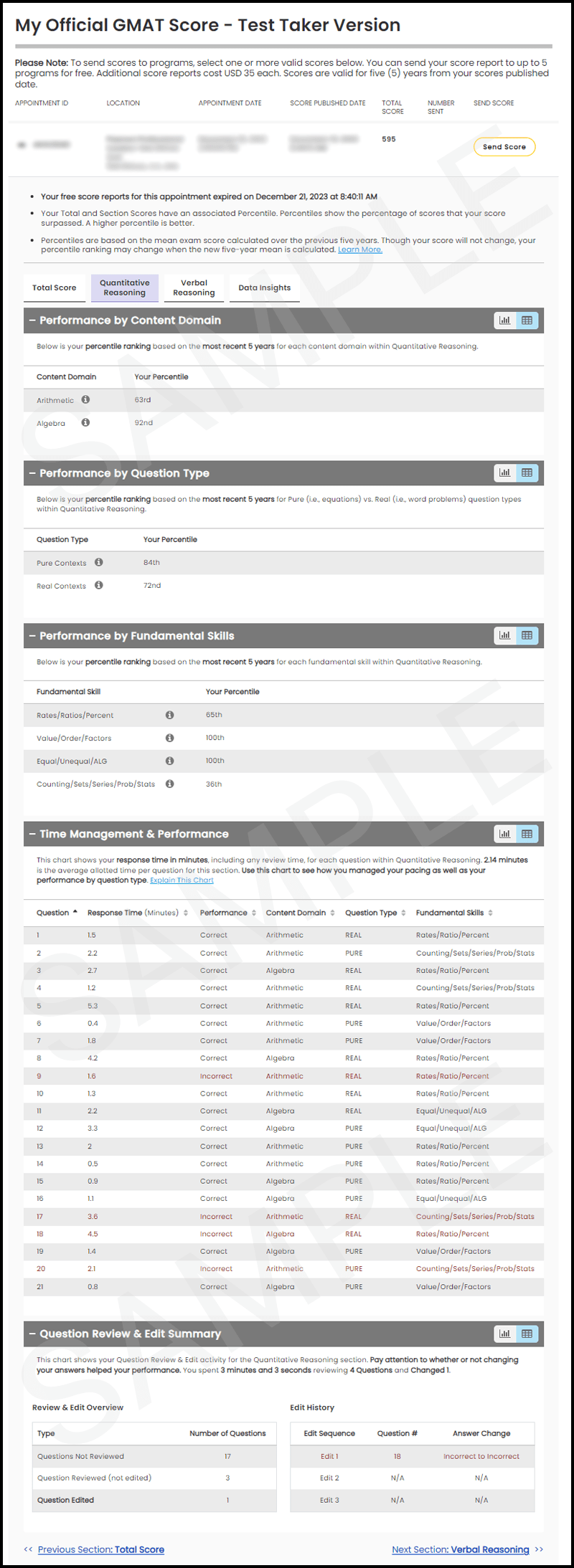Show chart view for Performance by Content Domain
The image size is (574, 1568).
click(x=505, y=320)
